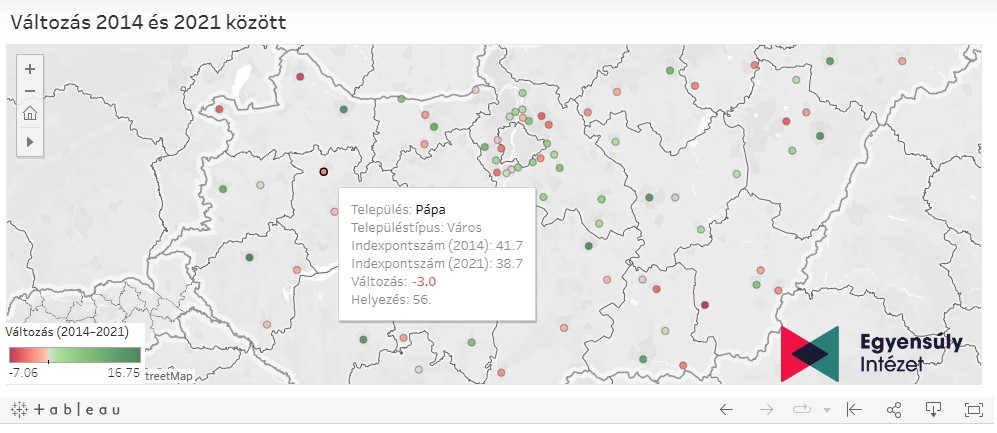Redo using the right arrow button
The width and height of the screenshot is (997, 433).
[x=765, y=409]
